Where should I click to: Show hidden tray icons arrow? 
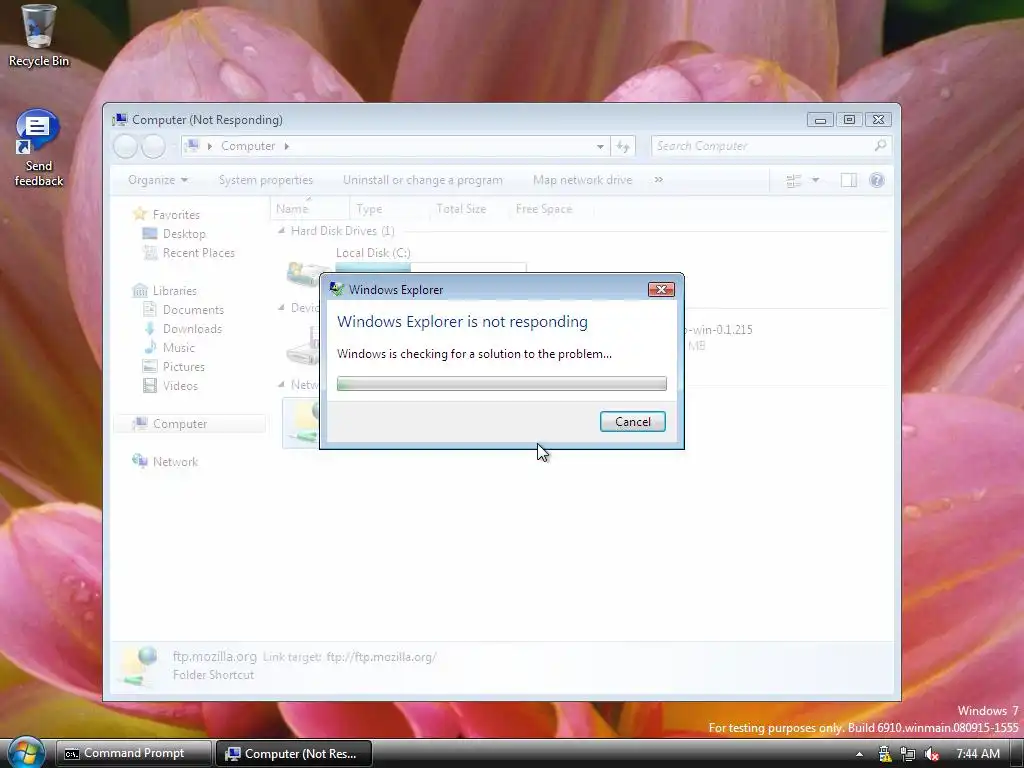(859, 754)
